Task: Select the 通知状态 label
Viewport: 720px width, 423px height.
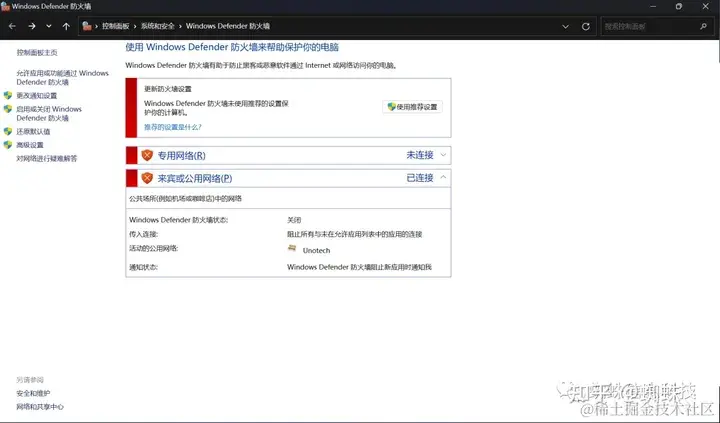Action: tap(143, 267)
